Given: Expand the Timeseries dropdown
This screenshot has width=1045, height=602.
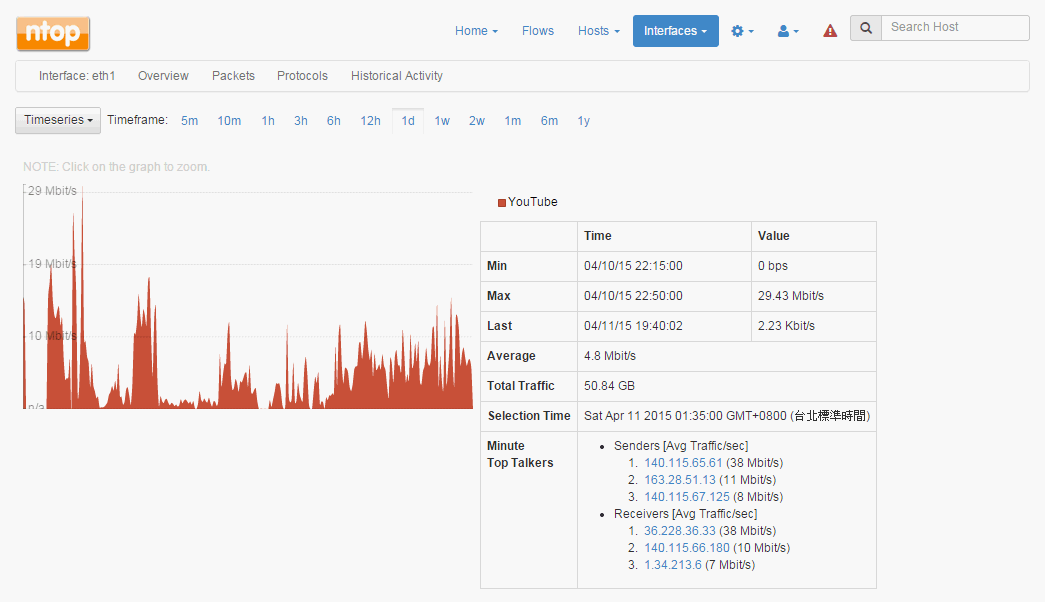Looking at the screenshot, I should [x=58, y=120].
